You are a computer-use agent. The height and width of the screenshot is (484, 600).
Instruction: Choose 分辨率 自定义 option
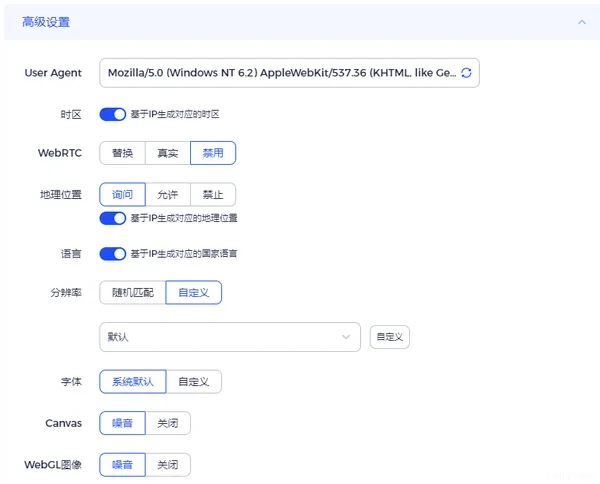(x=194, y=293)
